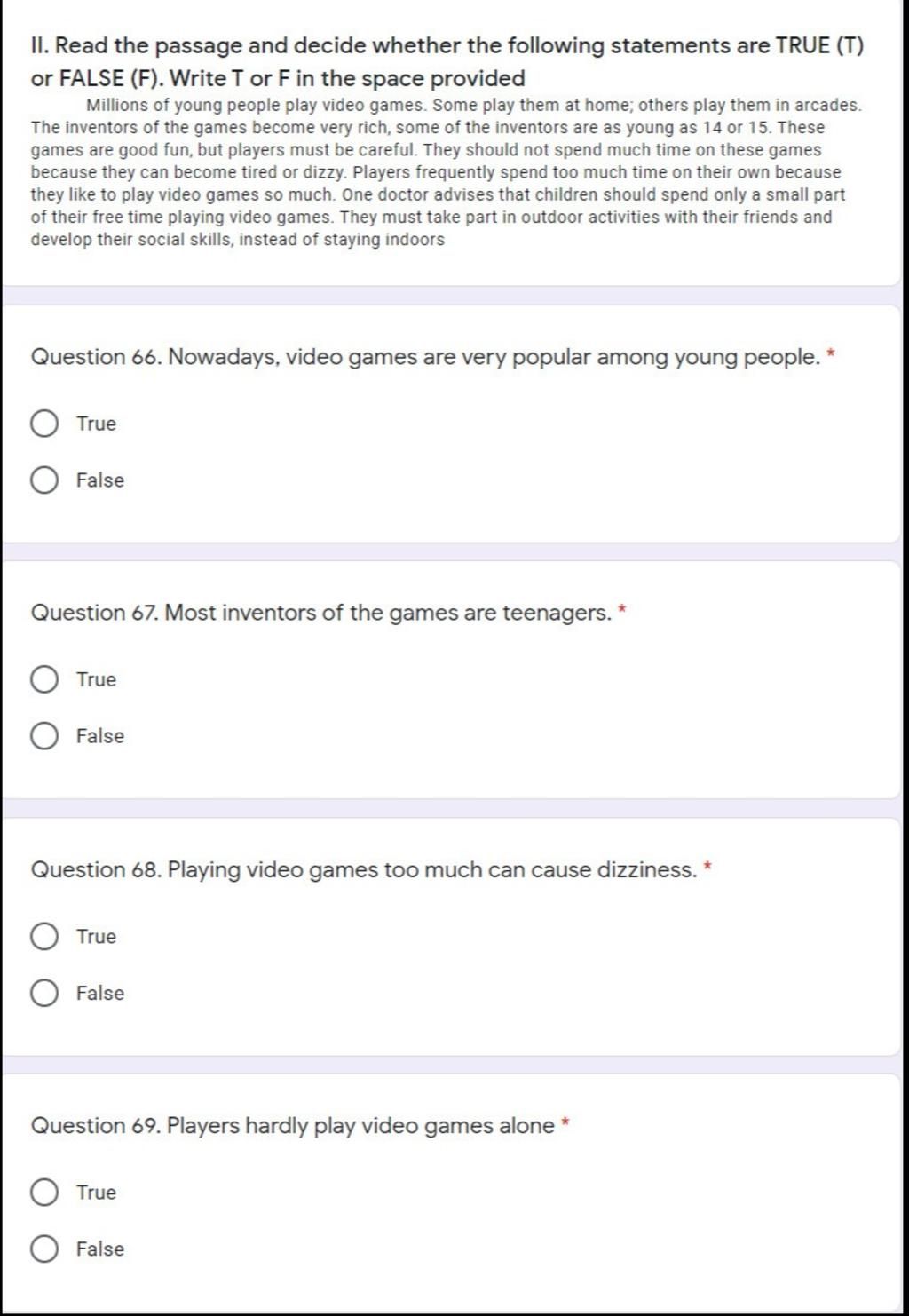Mark False for Question 68
This screenshot has width=909, height=1316.
coord(44,993)
